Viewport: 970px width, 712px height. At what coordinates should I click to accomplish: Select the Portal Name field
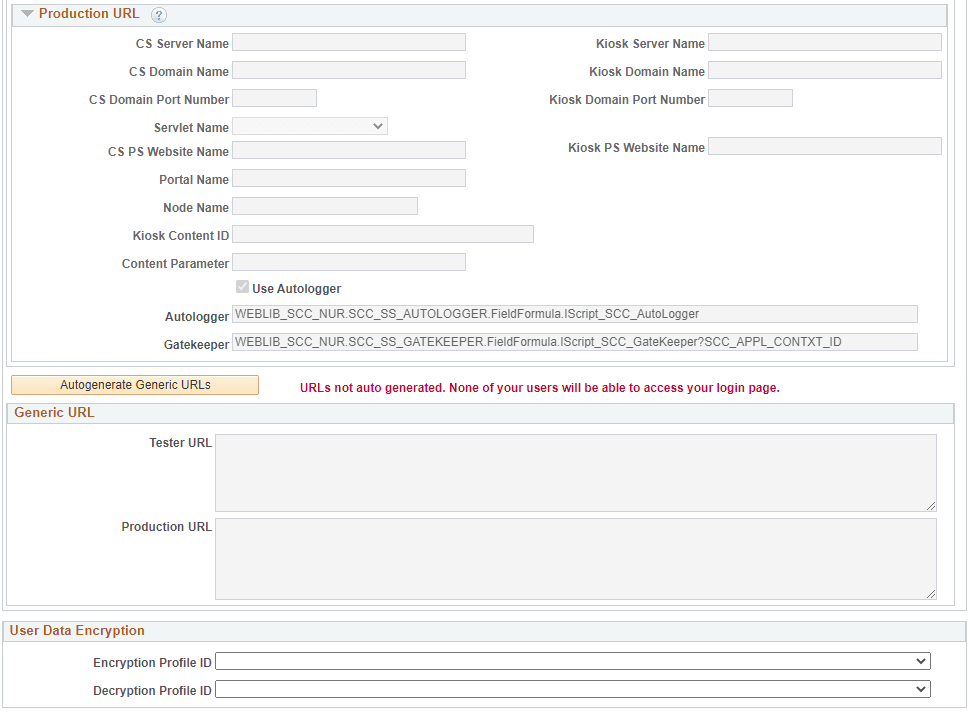(348, 177)
